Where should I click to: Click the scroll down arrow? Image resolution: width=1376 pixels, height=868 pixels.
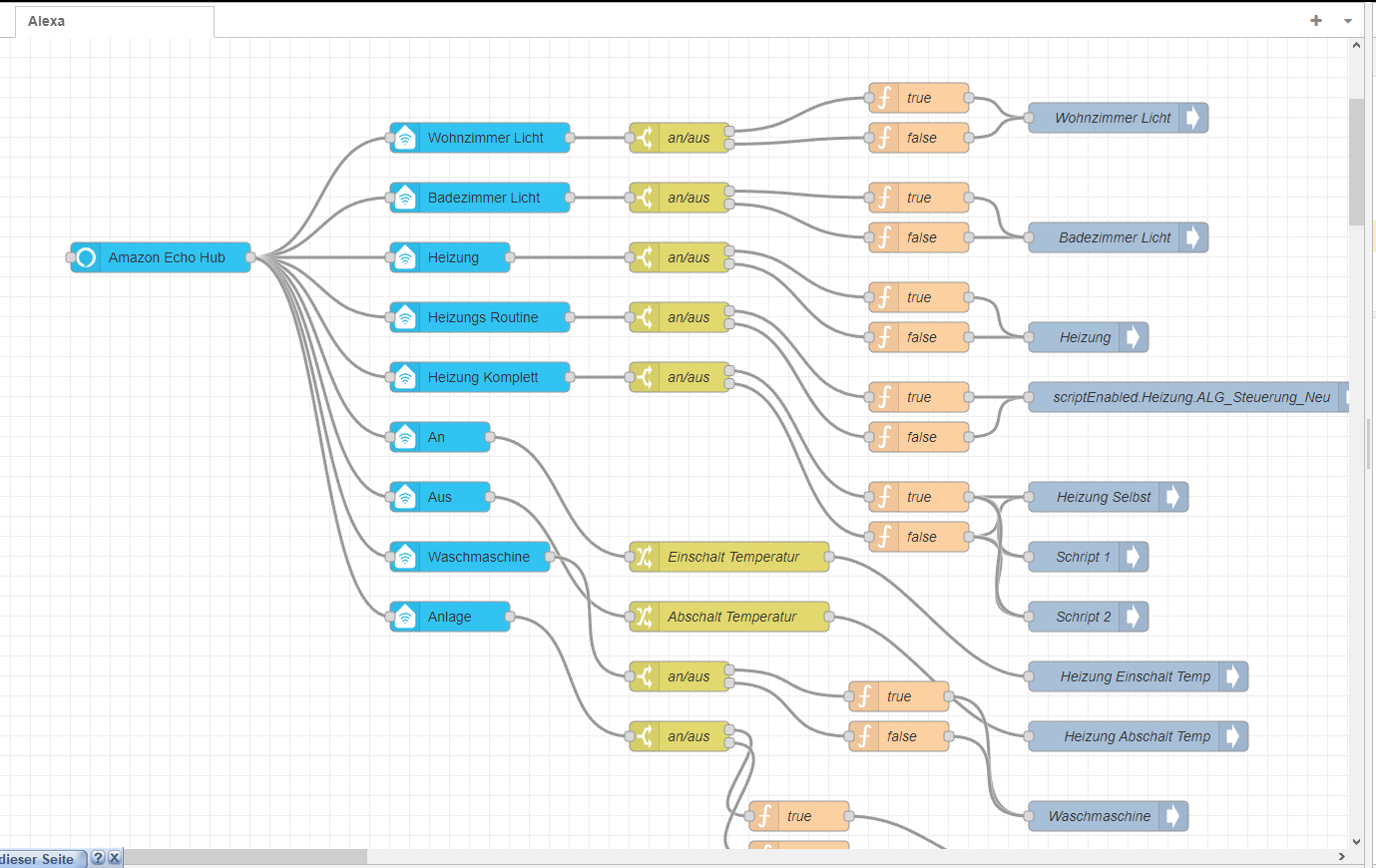(1356, 841)
